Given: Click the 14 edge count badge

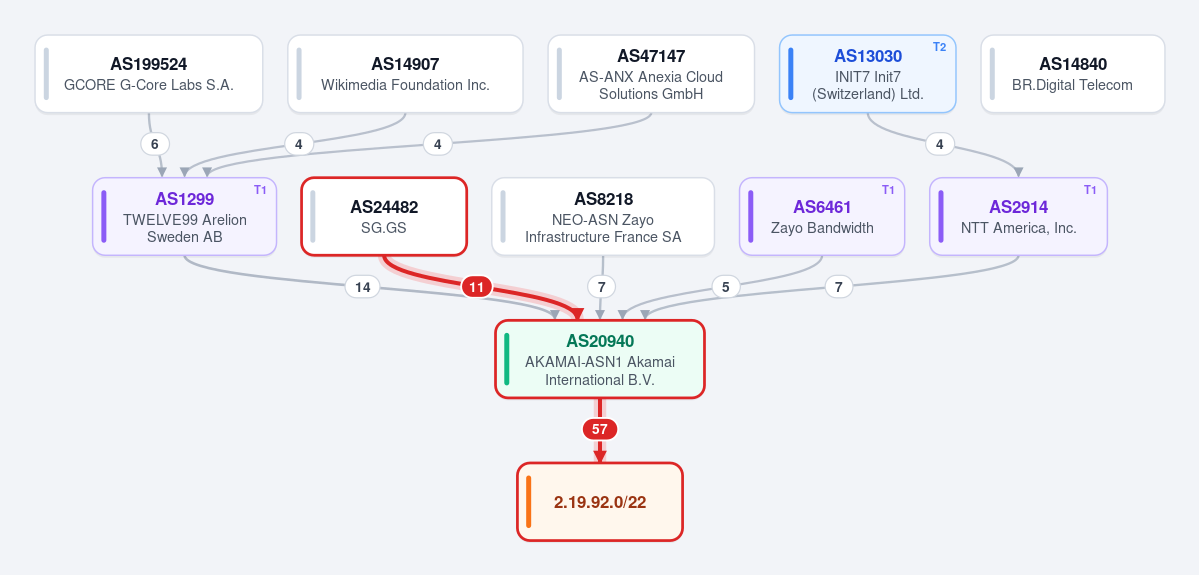Looking at the screenshot, I should [x=362, y=288].
